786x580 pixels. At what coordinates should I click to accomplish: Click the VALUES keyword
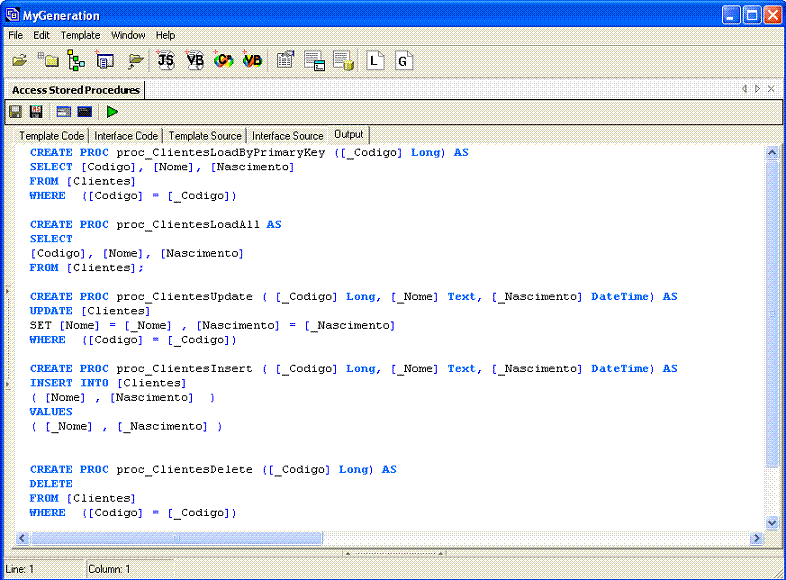pos(51,412)
